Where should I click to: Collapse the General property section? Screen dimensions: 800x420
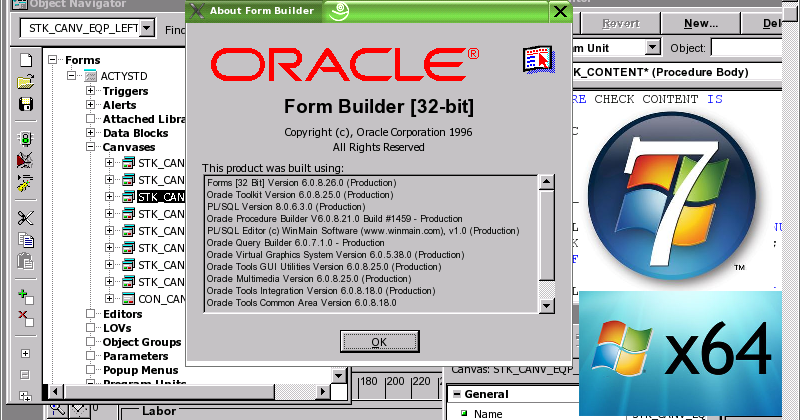coord(457,394)
